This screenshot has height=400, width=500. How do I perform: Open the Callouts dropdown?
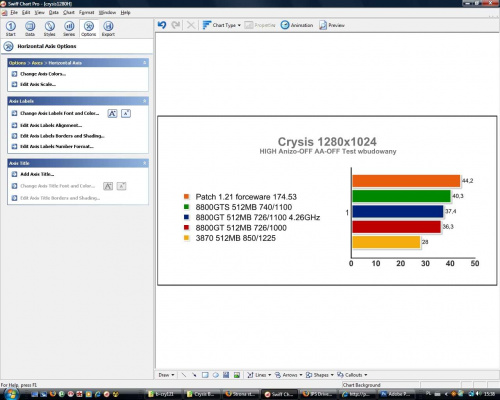click(352, 375)
